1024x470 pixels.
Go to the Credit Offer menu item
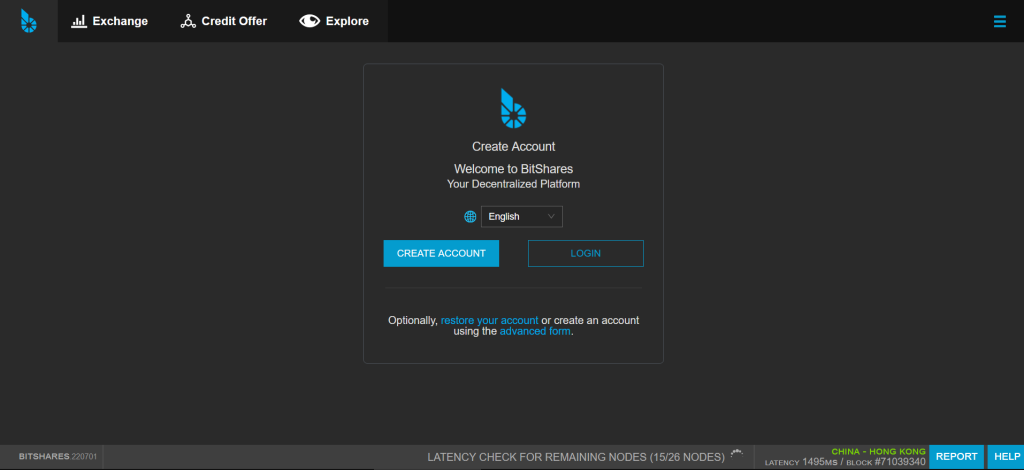(234, 21)
